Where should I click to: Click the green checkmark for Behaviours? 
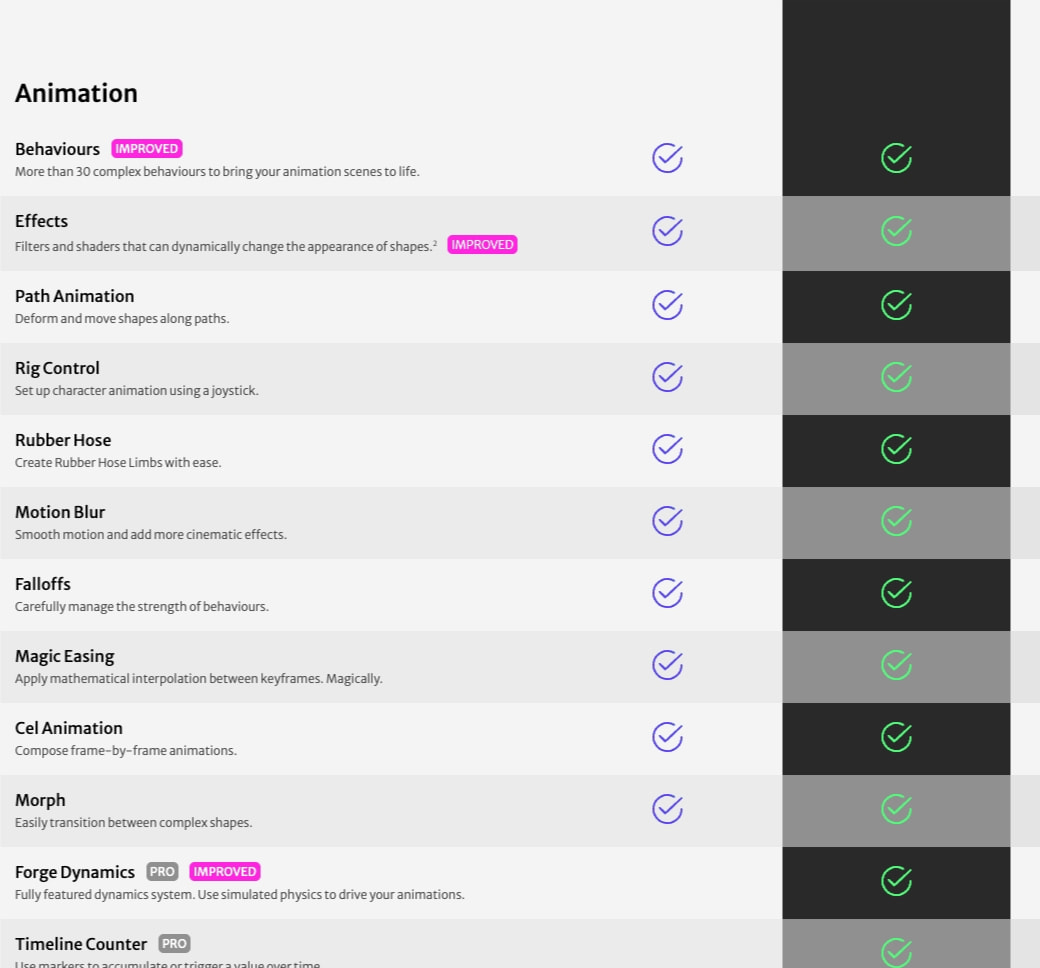(896, 158)
